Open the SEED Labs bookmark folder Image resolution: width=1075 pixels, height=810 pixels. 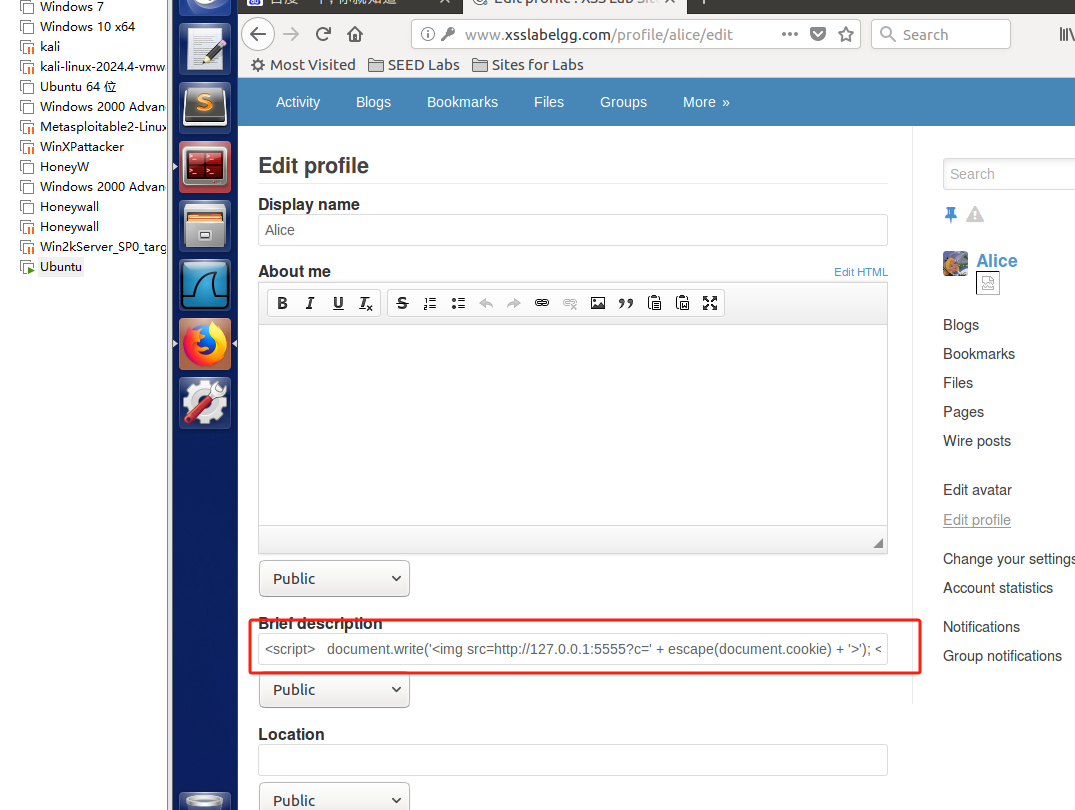pos(414,65)
